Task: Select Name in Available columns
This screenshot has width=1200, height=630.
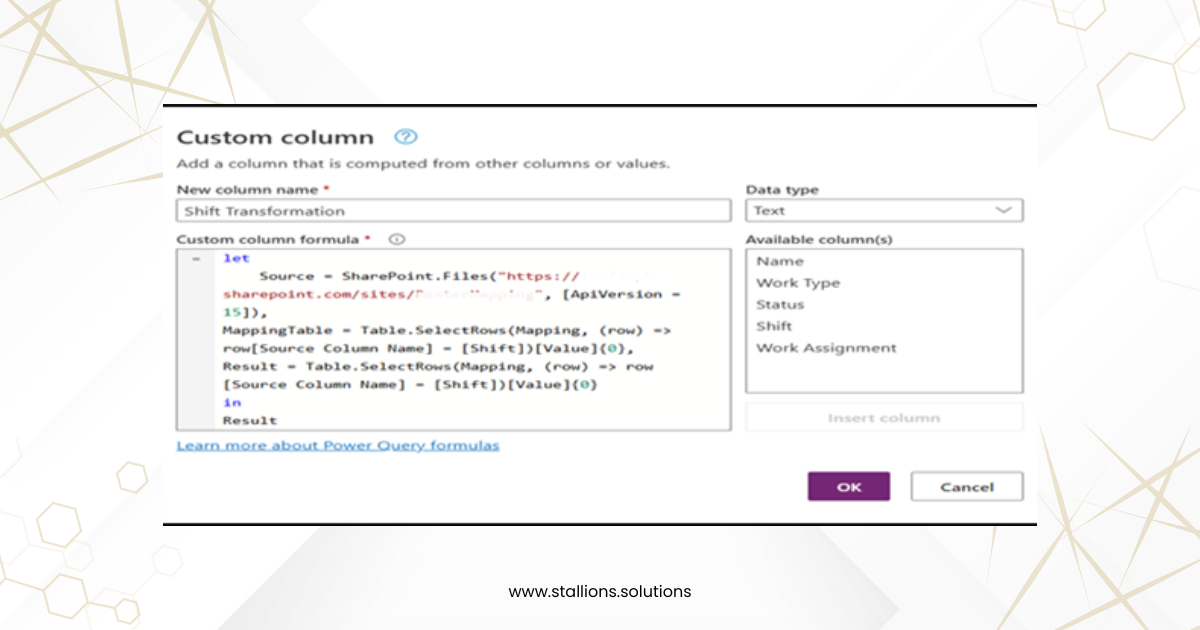Action: [780, 261]
